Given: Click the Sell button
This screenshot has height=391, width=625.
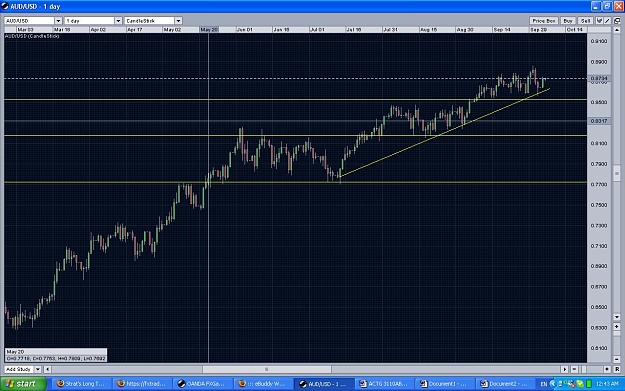Looking at the screenshot, I should [585, 21].
